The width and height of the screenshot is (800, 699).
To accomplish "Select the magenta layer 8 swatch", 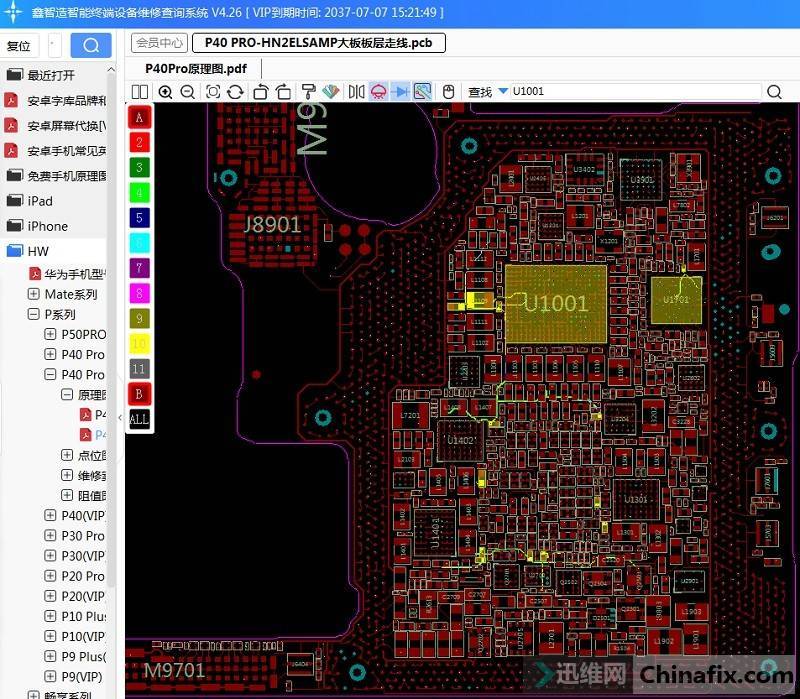I will (140, 293).
